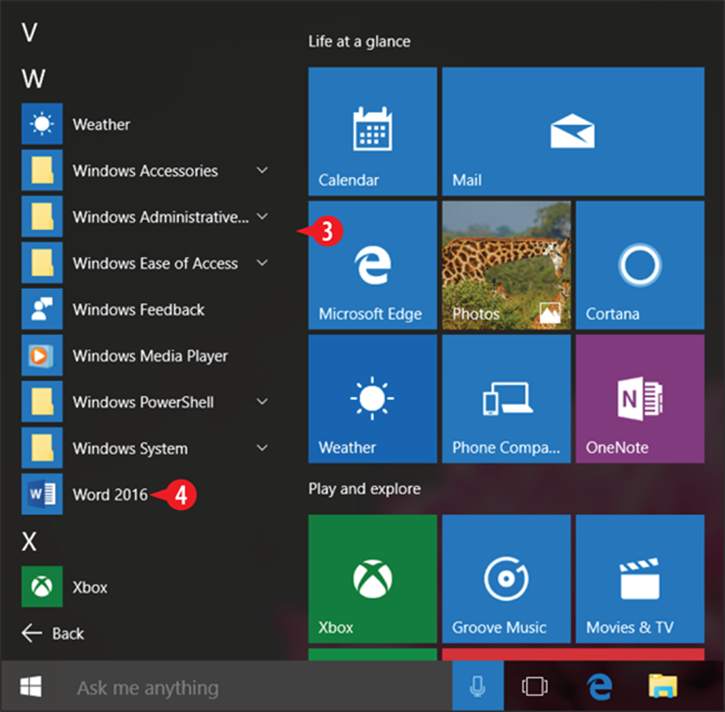Open the Weather app icon in the list
The width and height of the screenshot is (725, 712).
[x=42, y=124]
